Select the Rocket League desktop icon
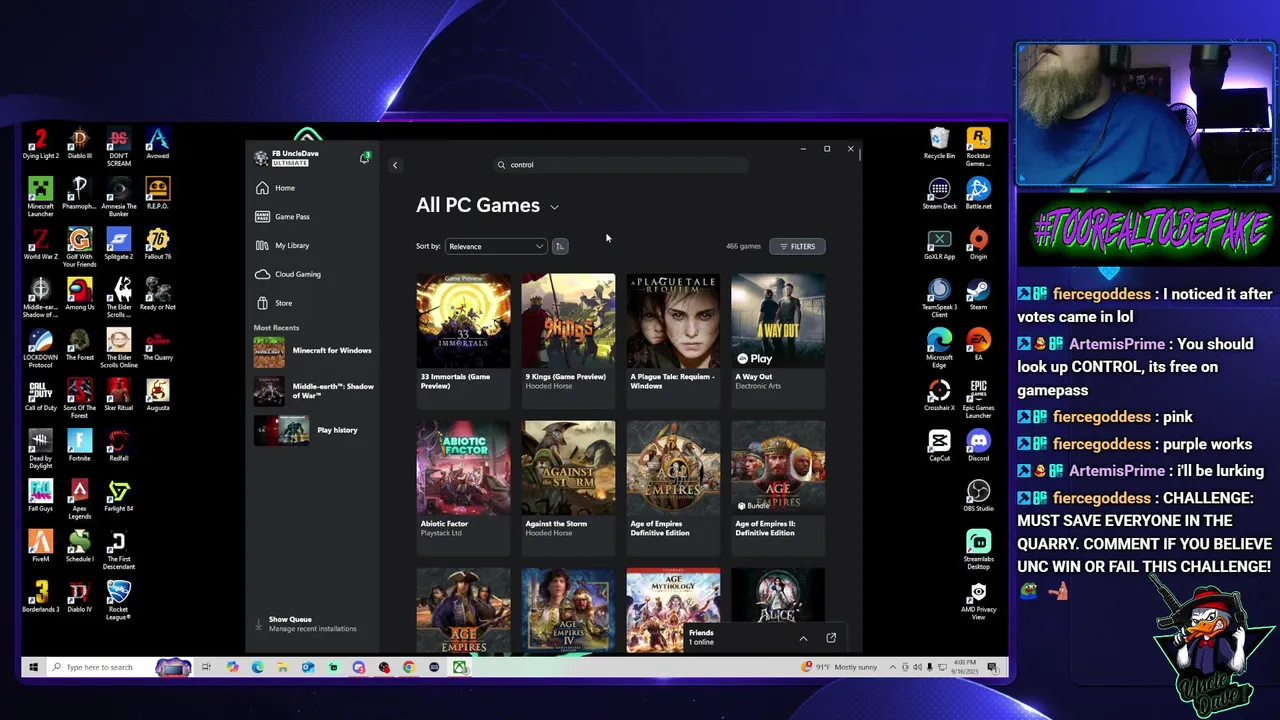This screenshot has width=1280, height=720. [x=118, y=601]
